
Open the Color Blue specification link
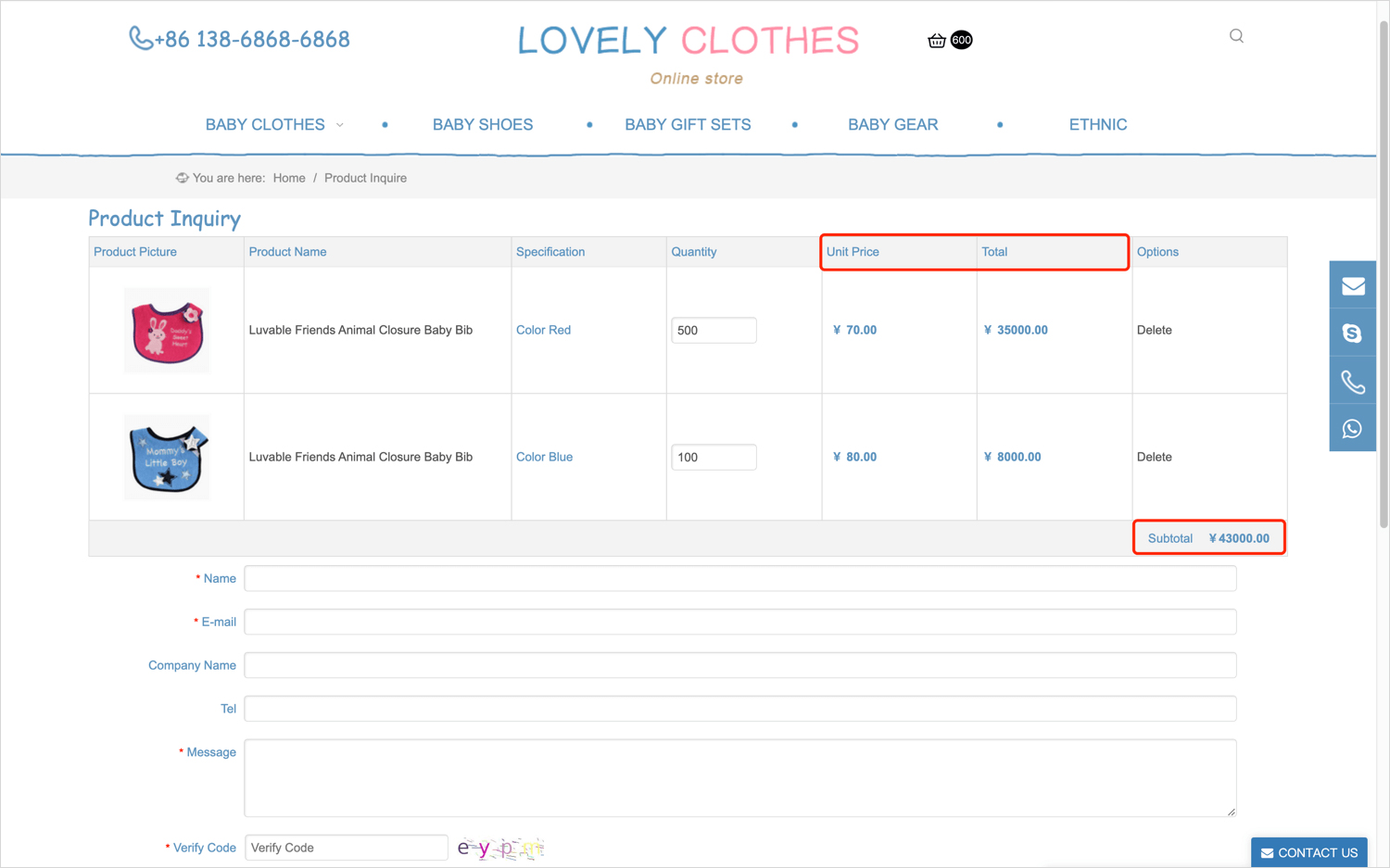pos(544,457)
